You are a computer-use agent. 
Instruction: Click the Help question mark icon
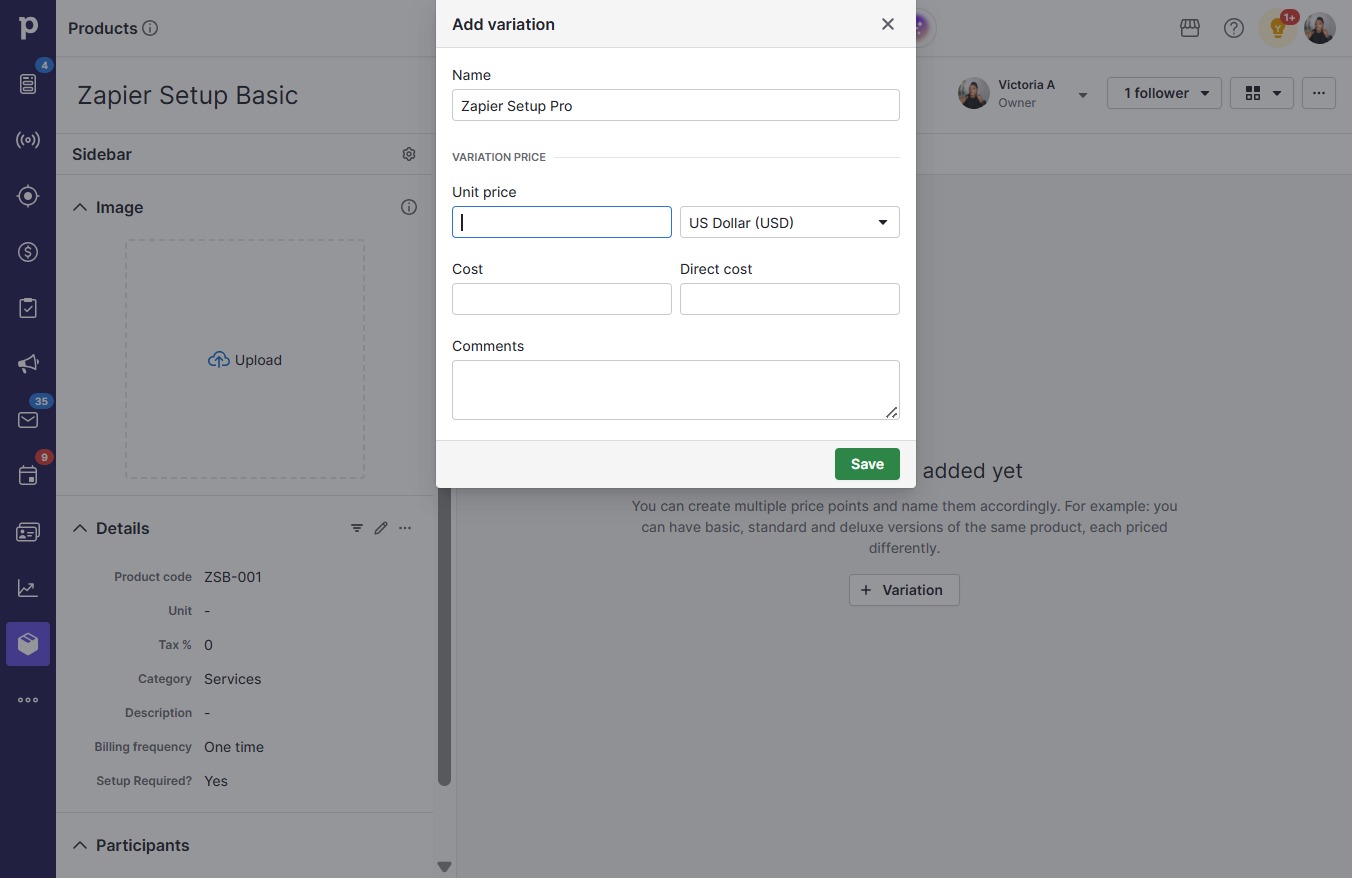click(1234, 28)
